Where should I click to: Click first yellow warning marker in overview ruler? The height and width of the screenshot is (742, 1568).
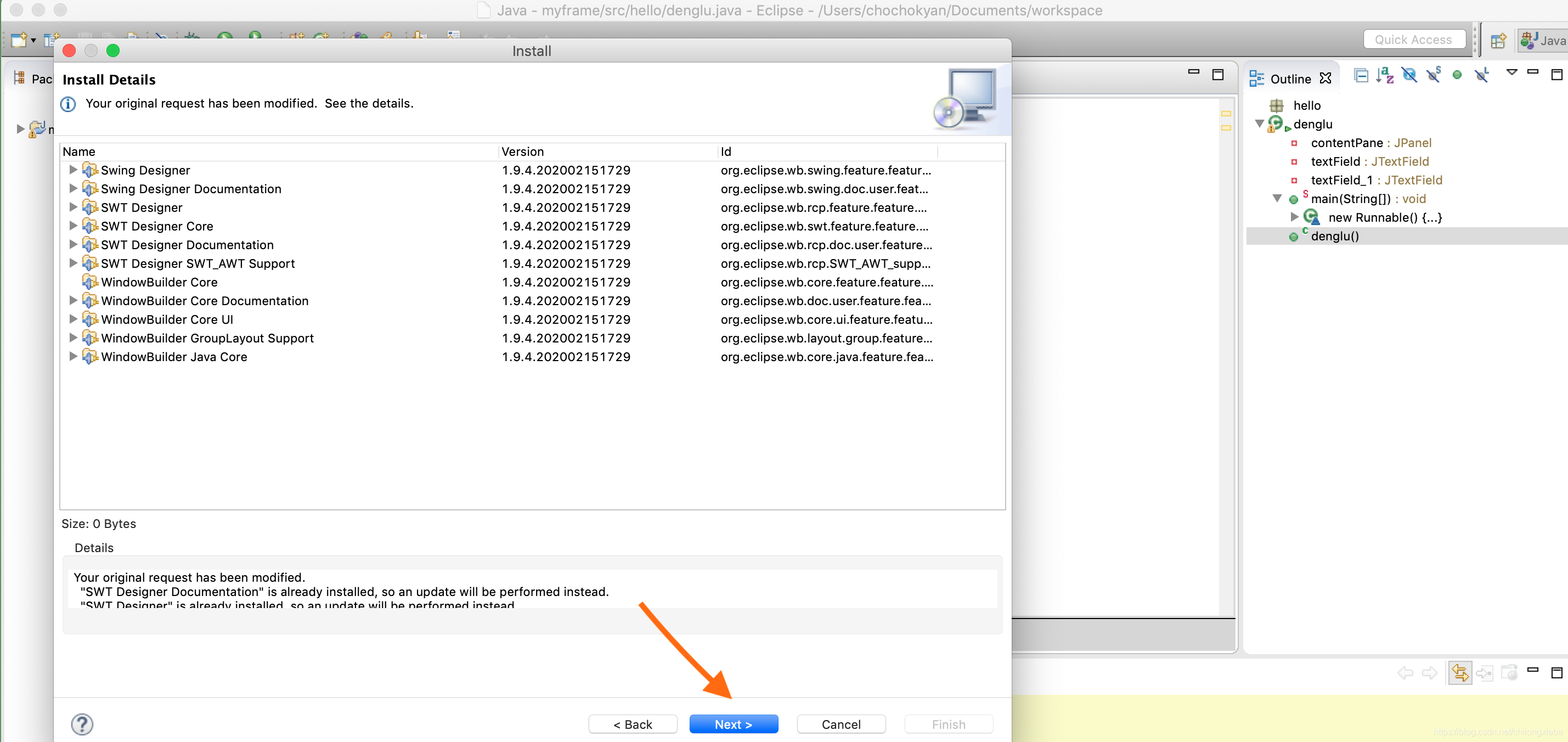pyautogui.click(x=1225, y=114)
